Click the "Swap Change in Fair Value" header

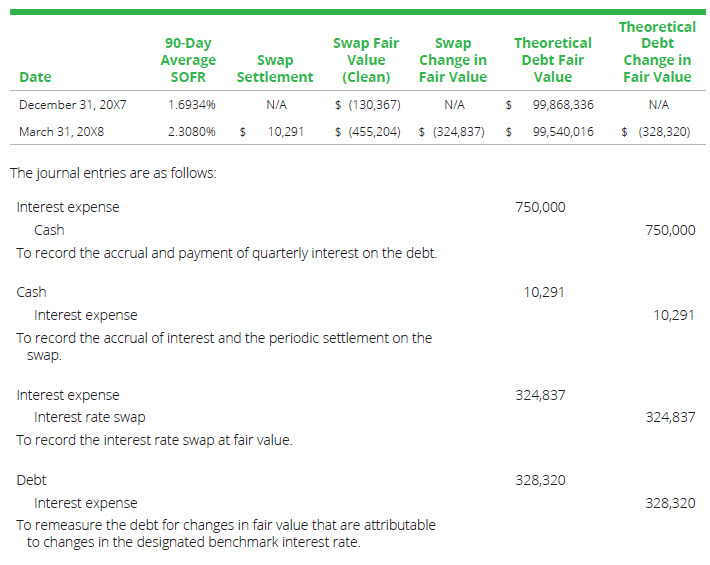pyautogui.click(x=453, y=60)
